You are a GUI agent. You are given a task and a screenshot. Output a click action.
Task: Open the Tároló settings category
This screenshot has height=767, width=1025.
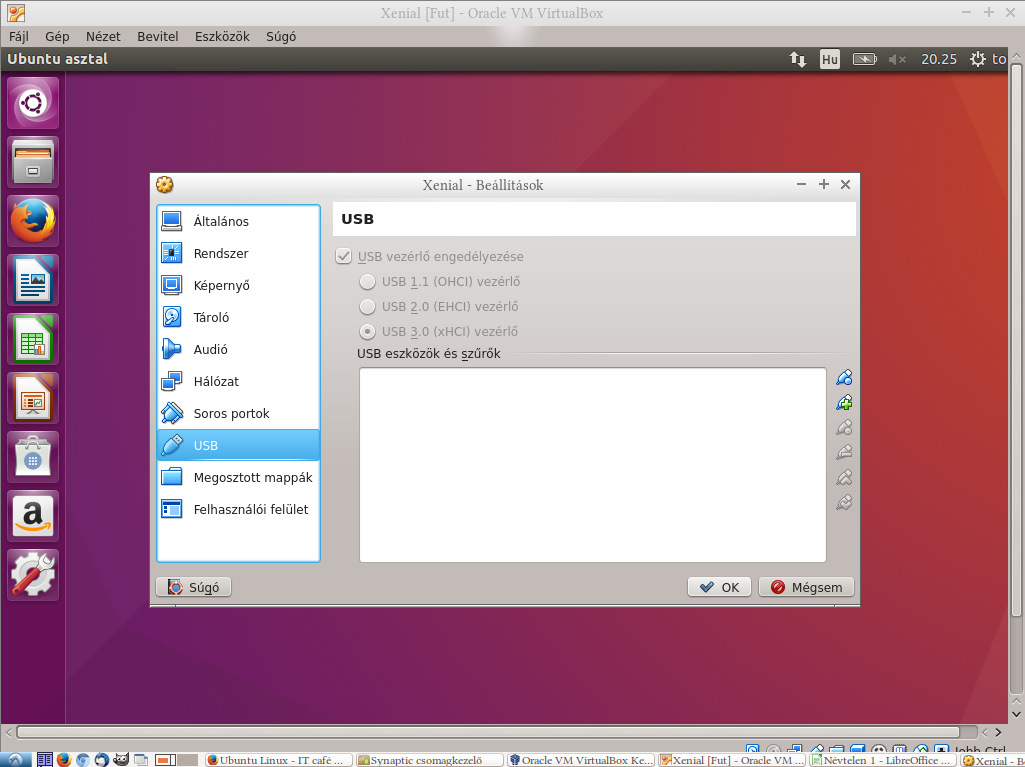238,317
